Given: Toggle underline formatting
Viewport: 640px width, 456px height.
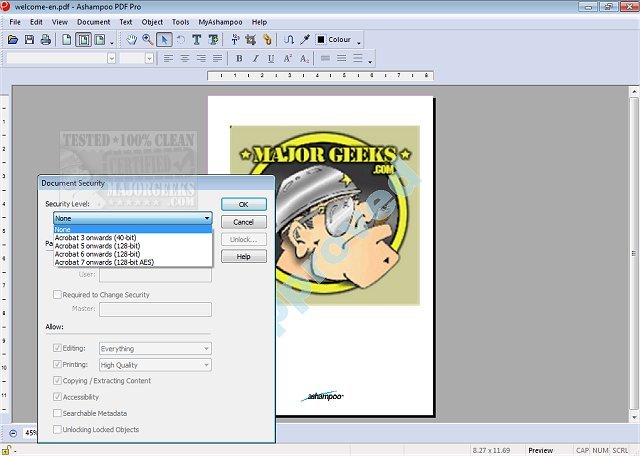Looking at the screenshot, I should pos(271,59).
